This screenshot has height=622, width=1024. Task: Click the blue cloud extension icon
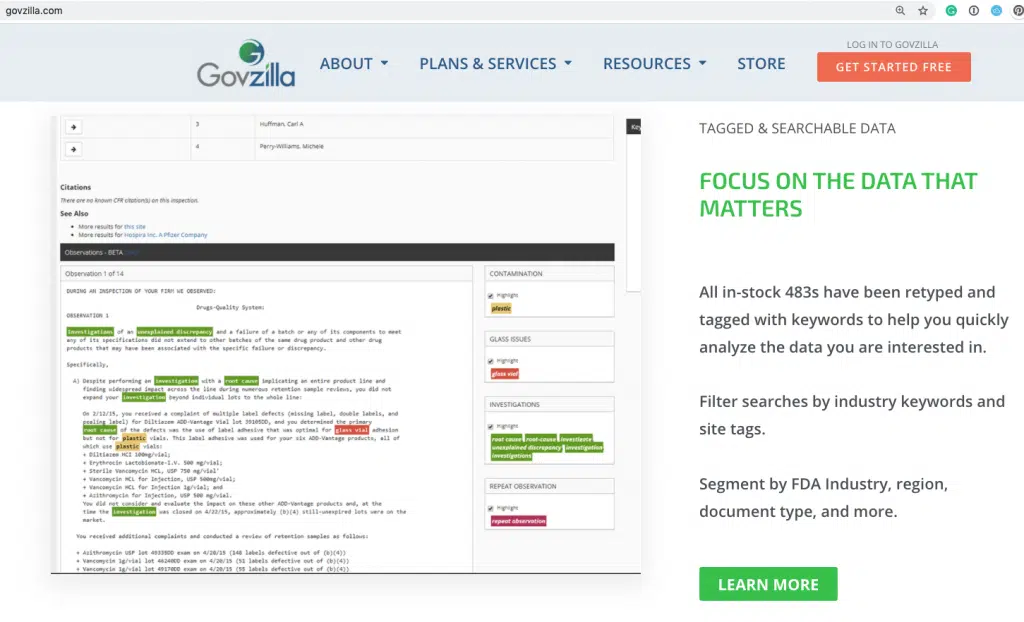(996, 10)
